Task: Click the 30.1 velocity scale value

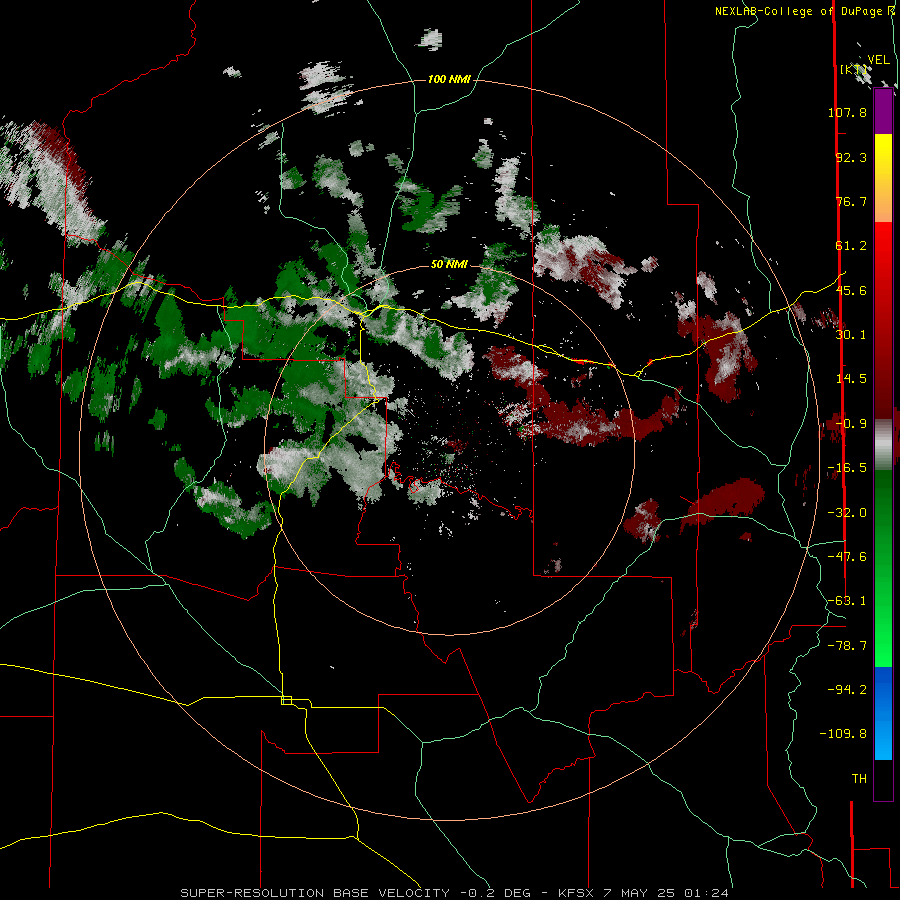Action: [851, 335]
